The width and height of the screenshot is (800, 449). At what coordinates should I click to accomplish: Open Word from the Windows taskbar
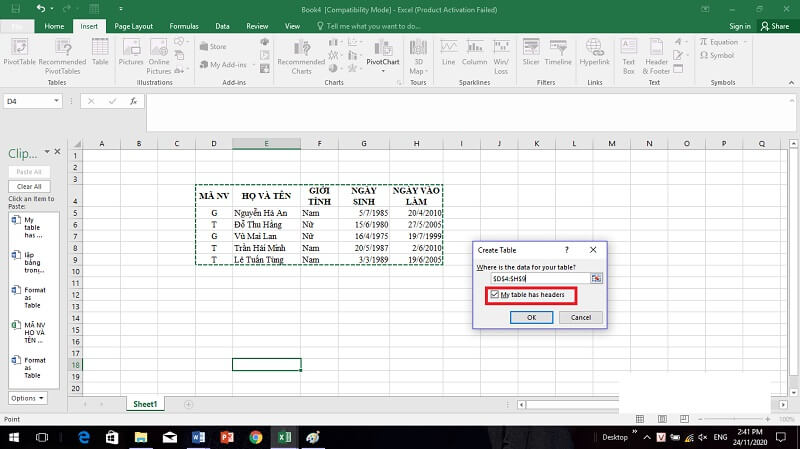[x=197, y=437]
